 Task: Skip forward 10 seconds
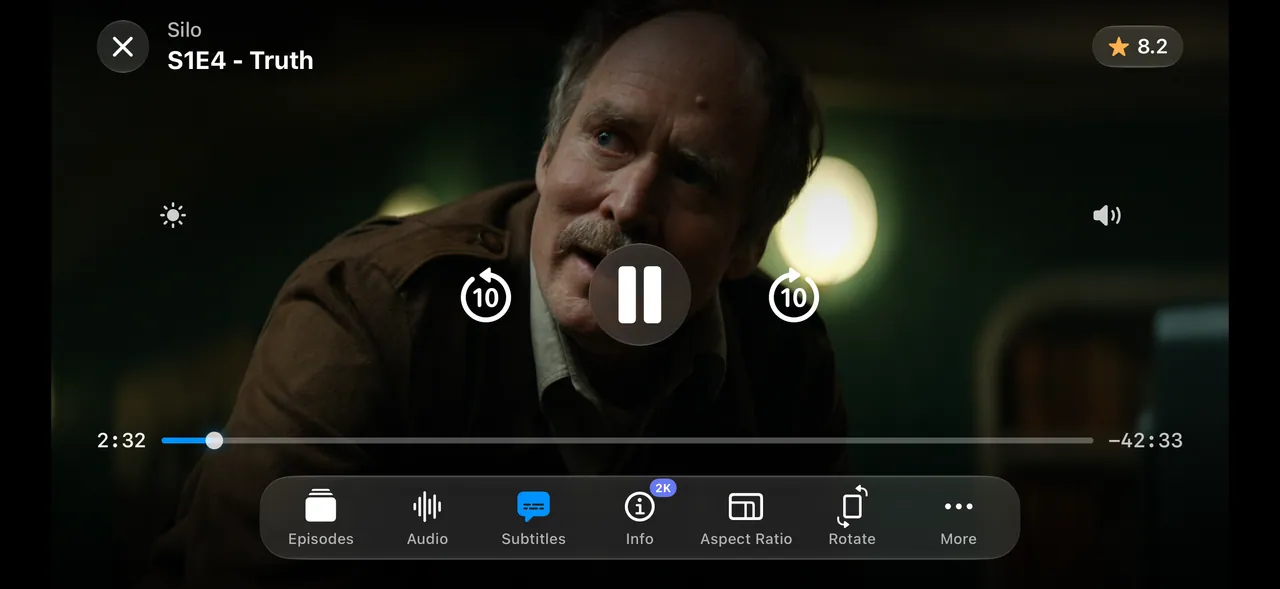click(794, 295)
